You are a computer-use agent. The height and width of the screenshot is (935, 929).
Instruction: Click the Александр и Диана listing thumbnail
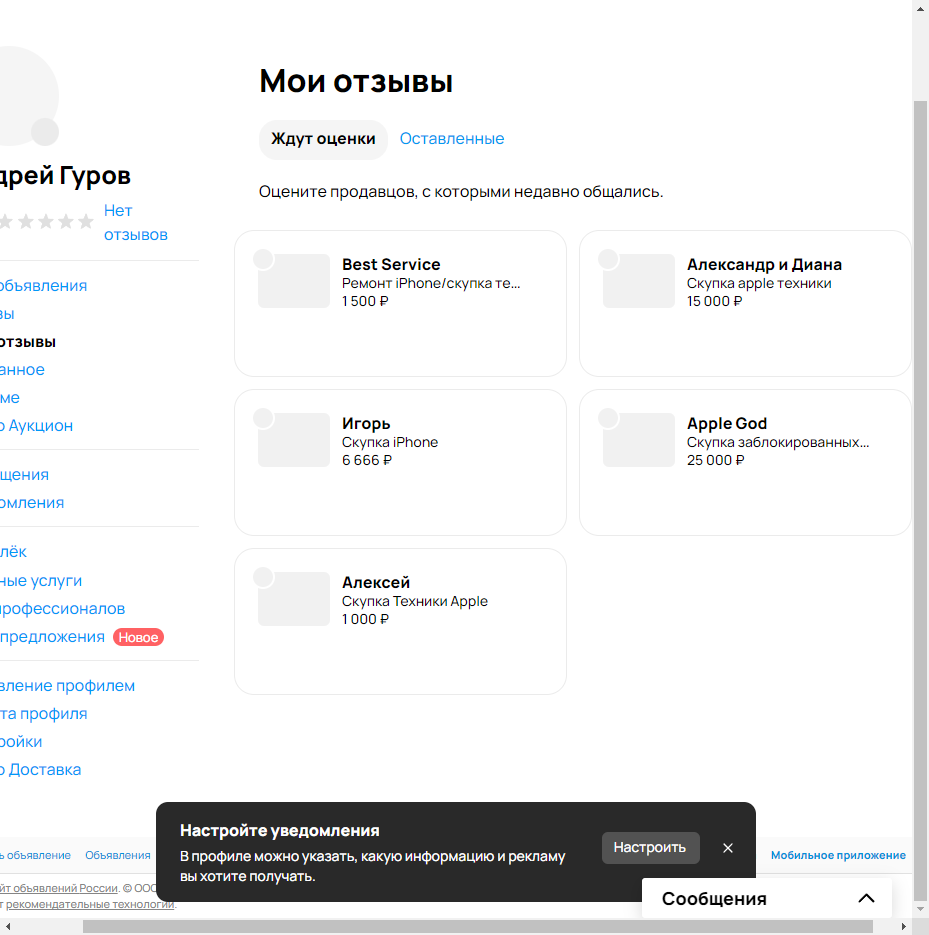point(639,281)
